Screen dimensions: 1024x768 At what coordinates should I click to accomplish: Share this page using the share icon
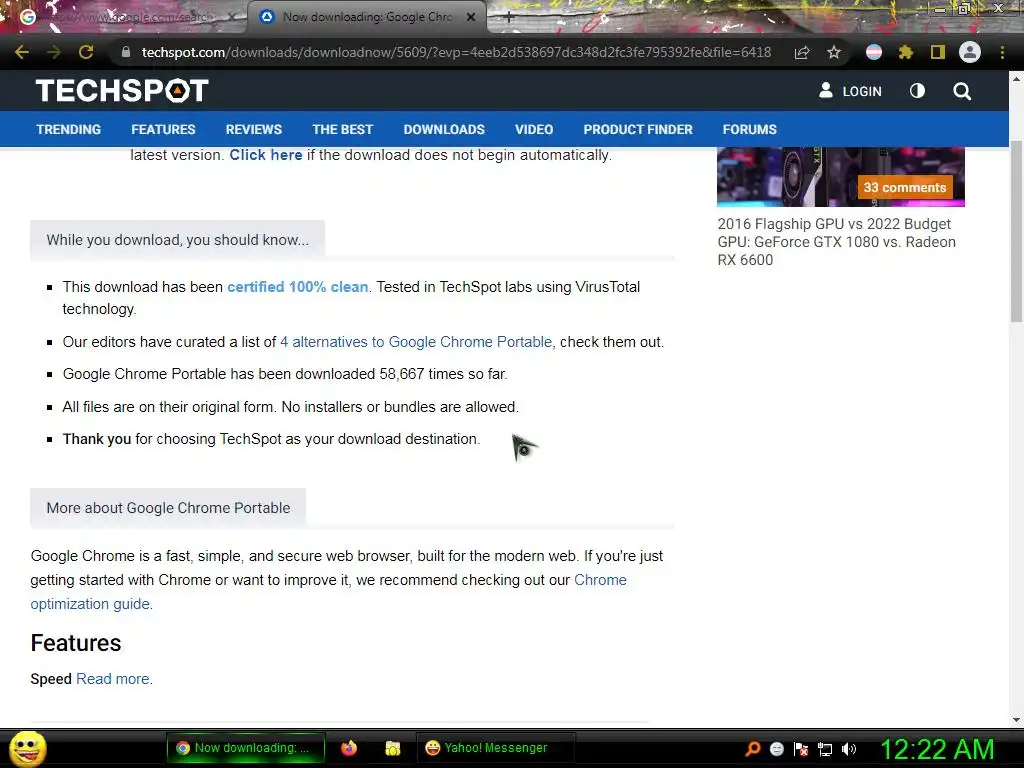tap(802, 52)
